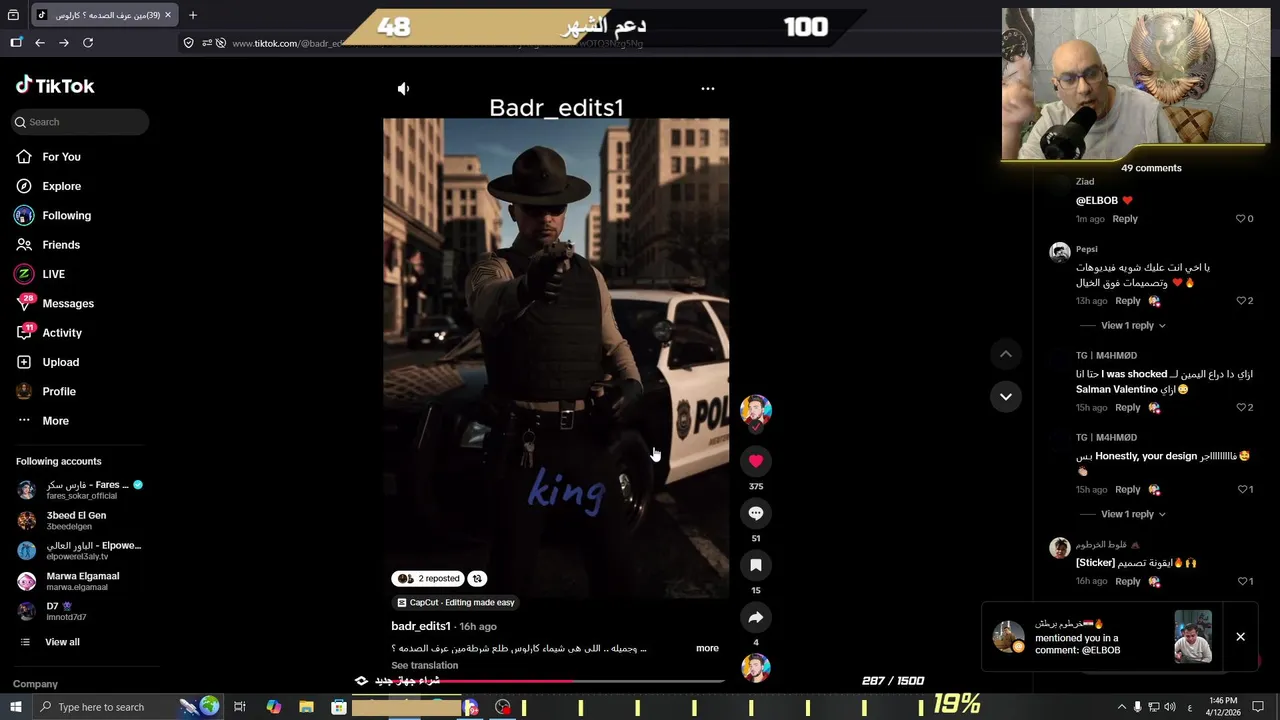
Task: Share the video using arrow icon
Action: tap(756, 617)
